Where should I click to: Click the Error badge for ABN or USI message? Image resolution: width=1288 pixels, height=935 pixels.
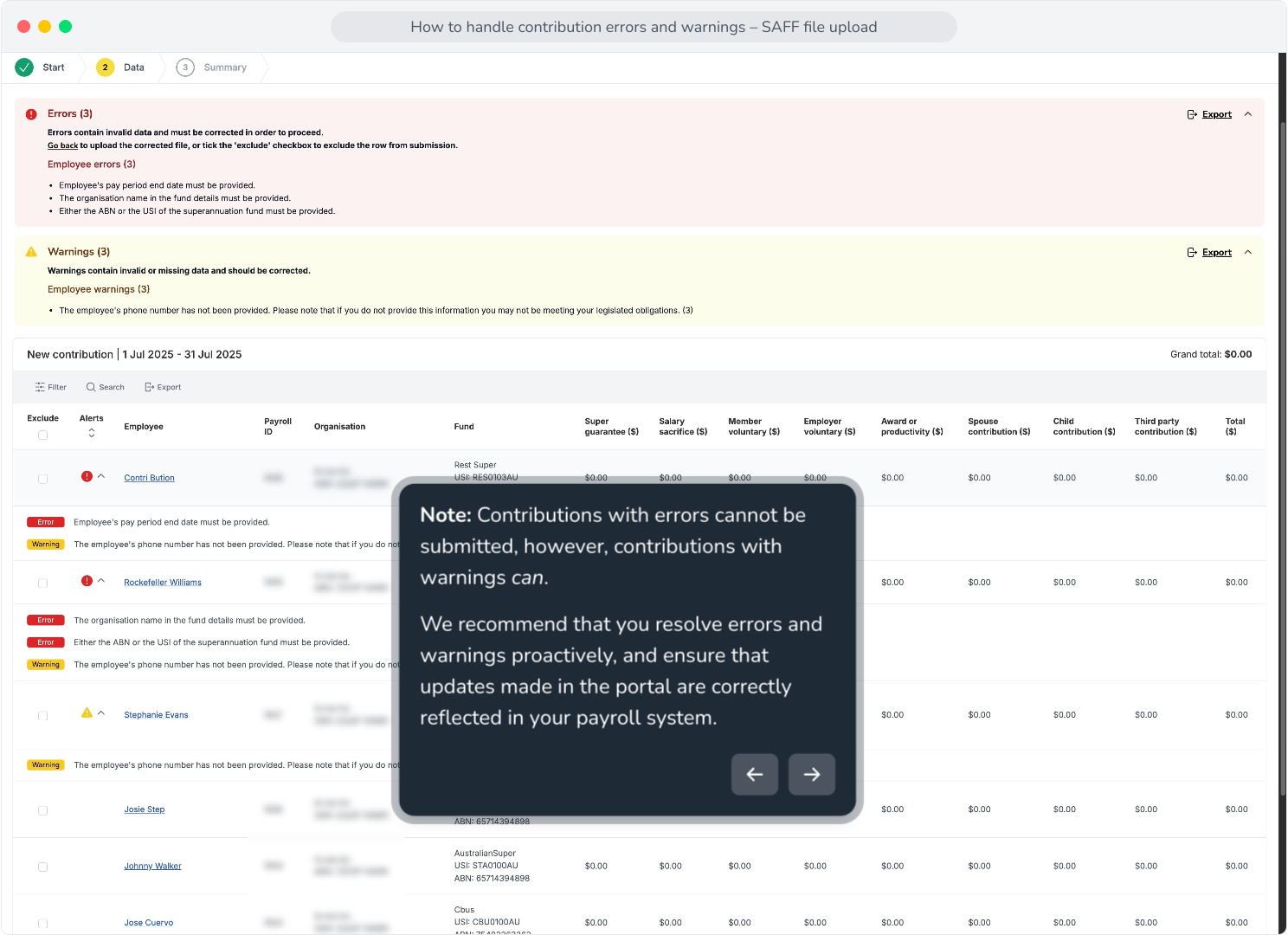[46, 642]
